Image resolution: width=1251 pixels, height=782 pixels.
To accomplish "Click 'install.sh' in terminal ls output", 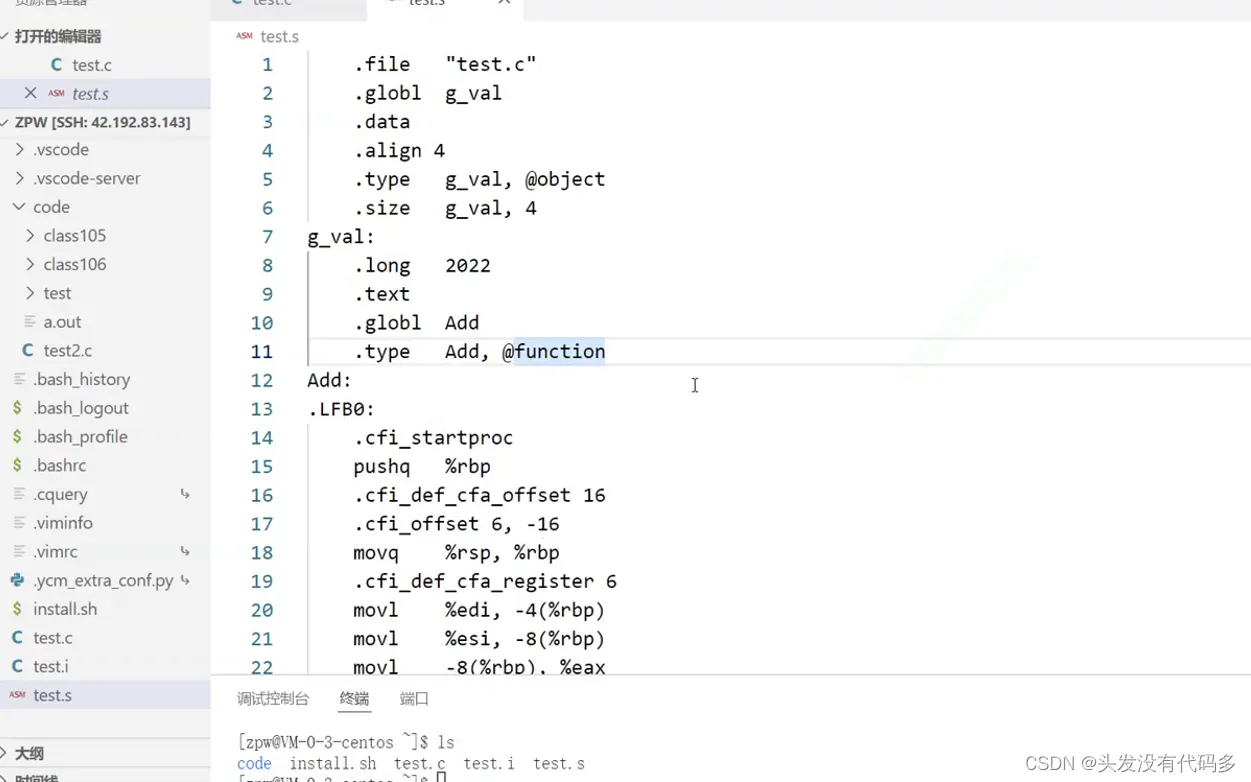I will click(x=333, y=764).
